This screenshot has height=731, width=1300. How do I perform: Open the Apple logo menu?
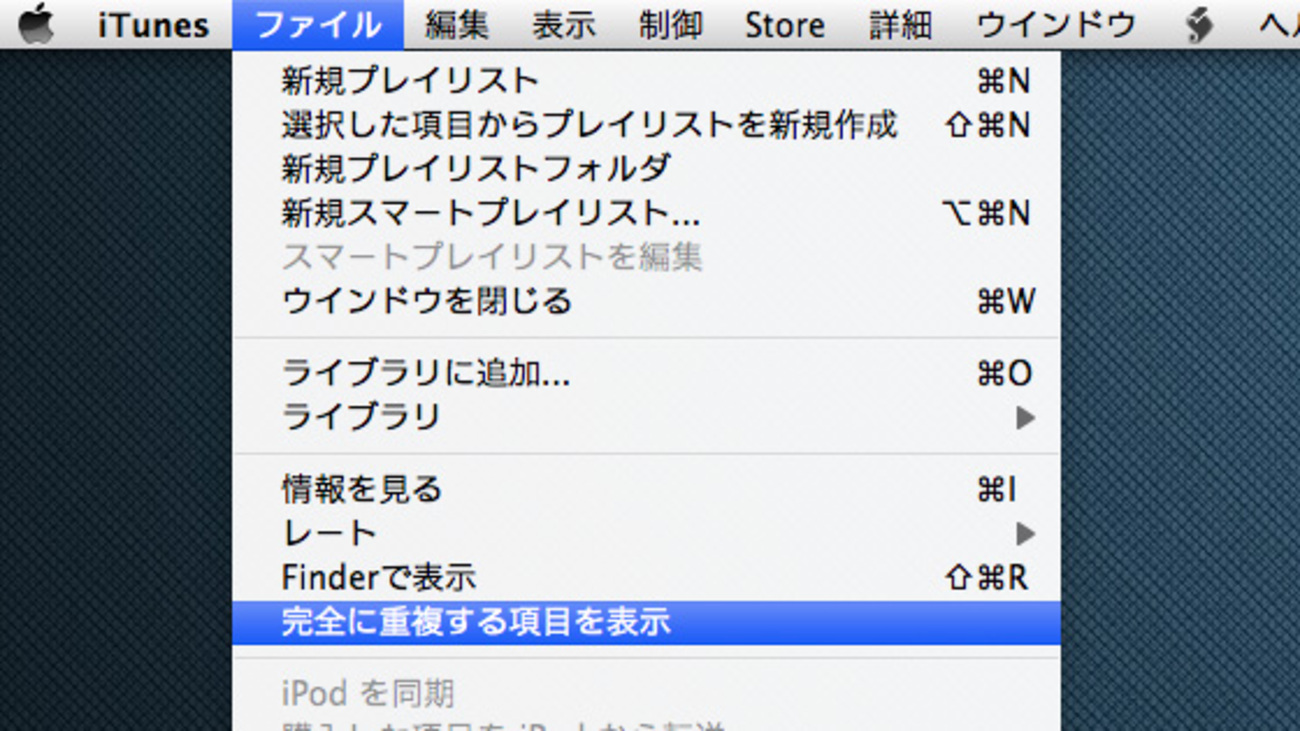(37, 24)
